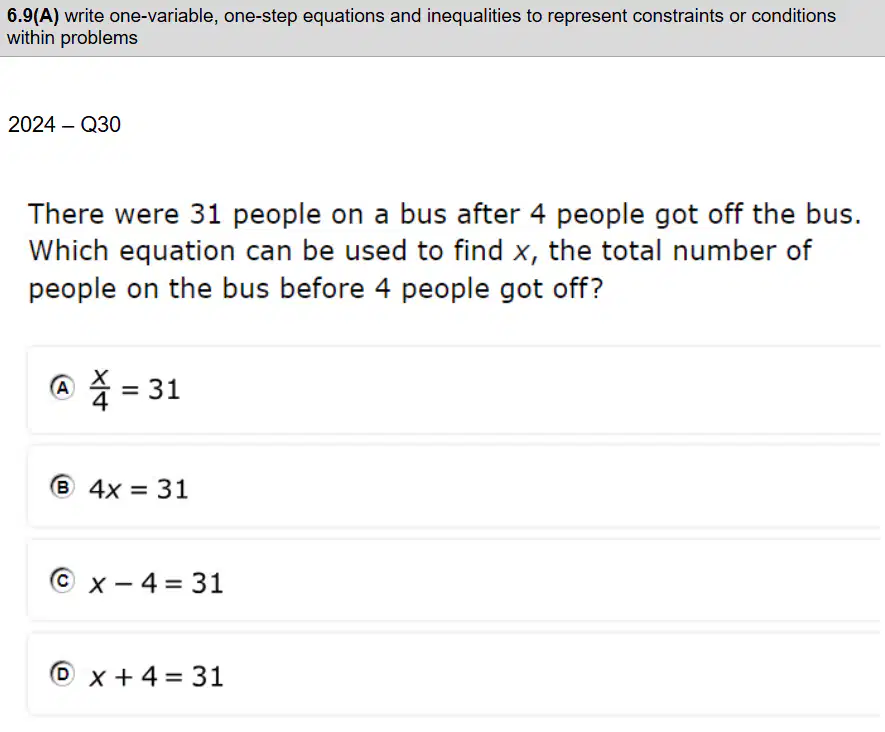
Task: Mark the circled D answer bubble
Action: tap(62, 674)
